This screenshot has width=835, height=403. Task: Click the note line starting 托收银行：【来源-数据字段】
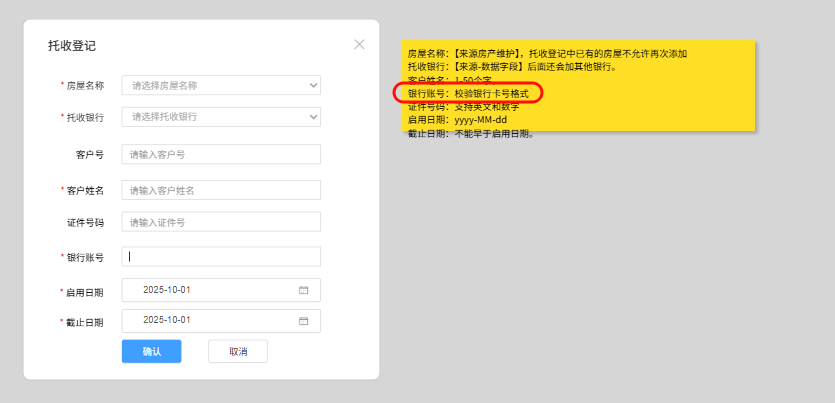coord(512,67)
